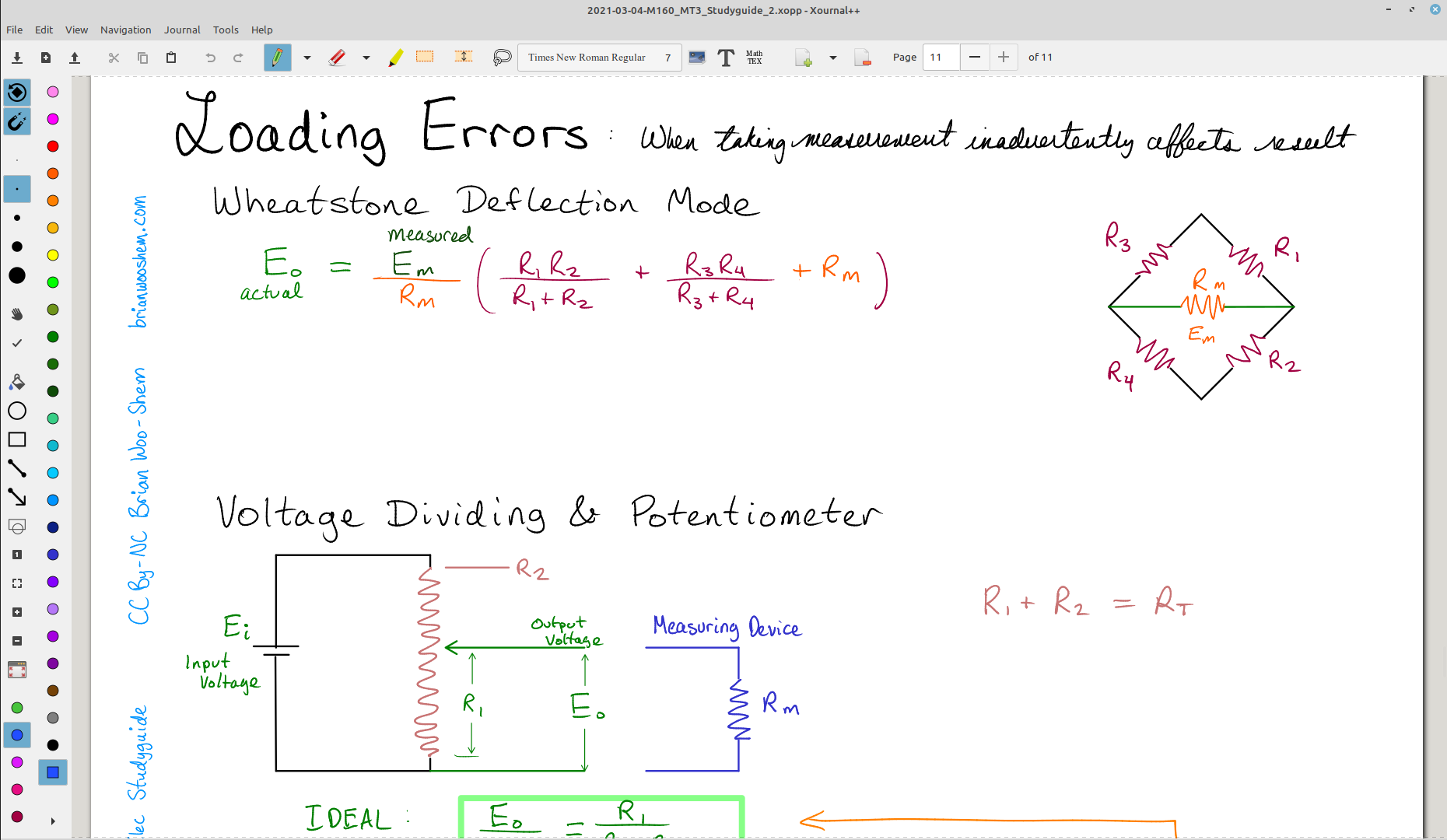Toggle rotation snapping
This screenshot has height=840, width=1447.
(x=17, y=93)
